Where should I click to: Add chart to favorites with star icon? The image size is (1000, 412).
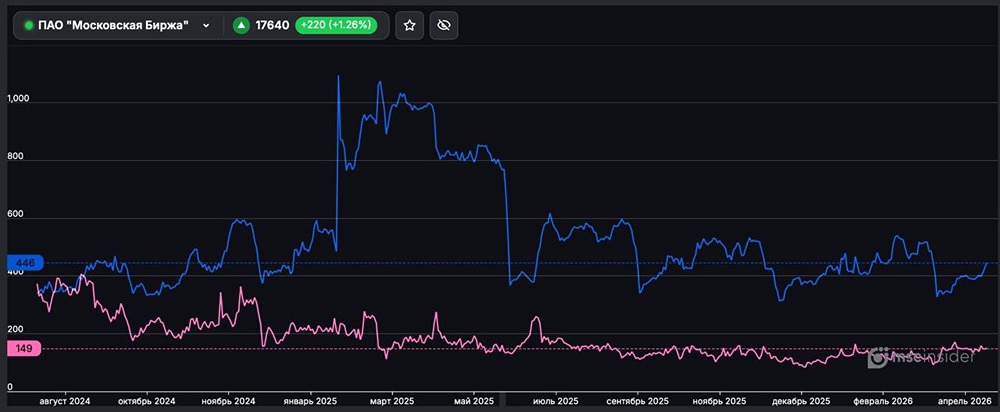[409, 26]
